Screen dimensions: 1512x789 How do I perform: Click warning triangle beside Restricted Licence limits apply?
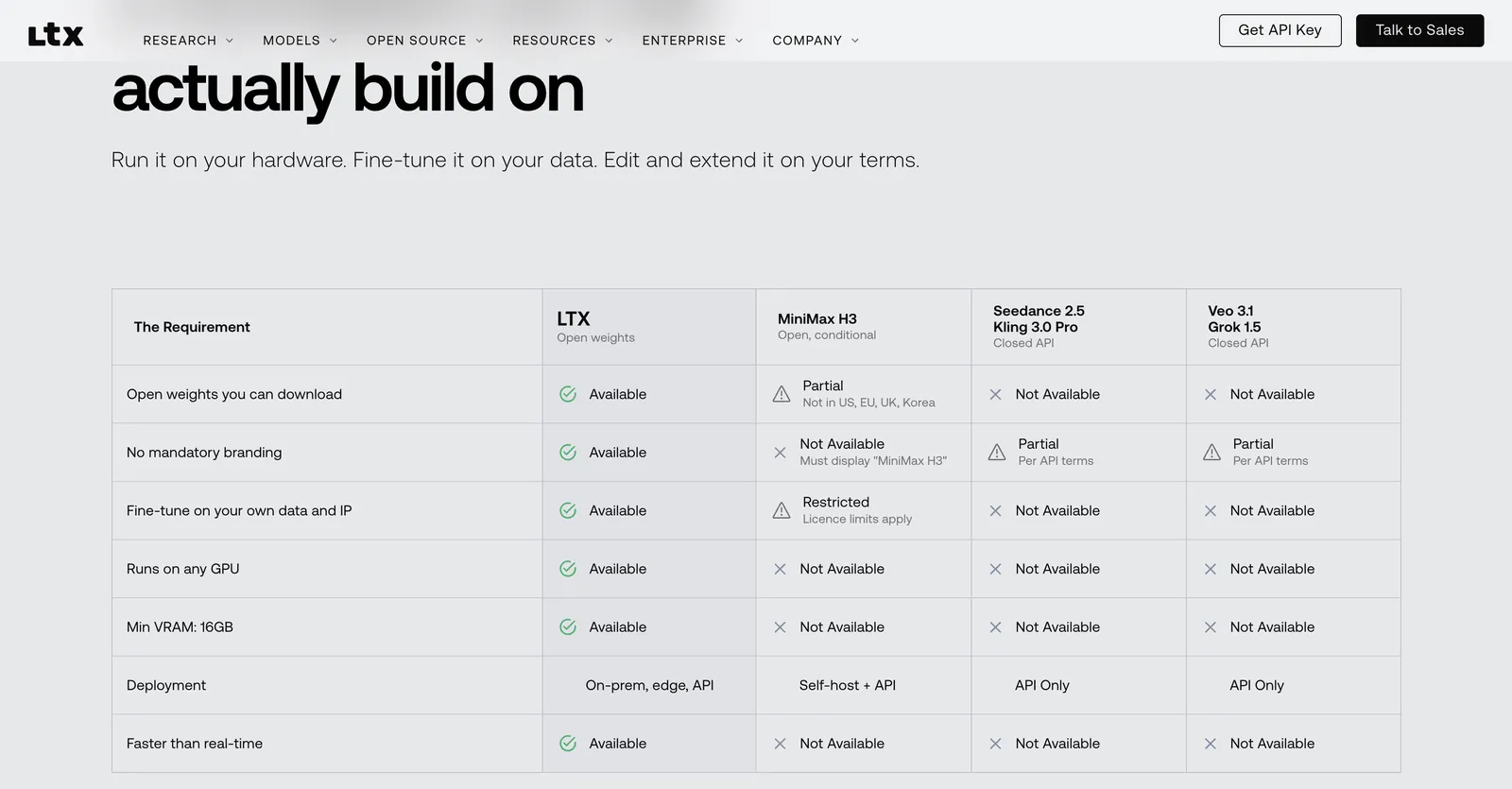tap(782, 510)
